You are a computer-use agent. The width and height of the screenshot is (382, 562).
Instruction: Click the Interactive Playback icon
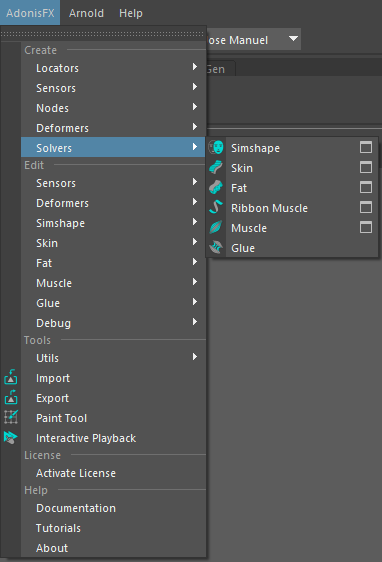click(x=11, y=437)
